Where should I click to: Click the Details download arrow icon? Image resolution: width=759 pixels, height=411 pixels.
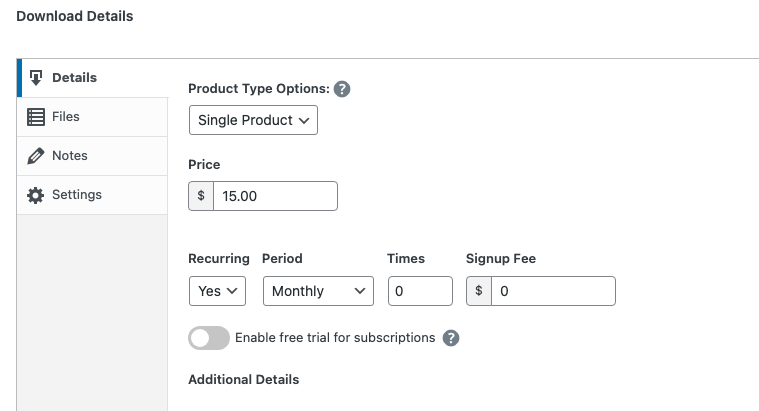(x=36, y=78)
